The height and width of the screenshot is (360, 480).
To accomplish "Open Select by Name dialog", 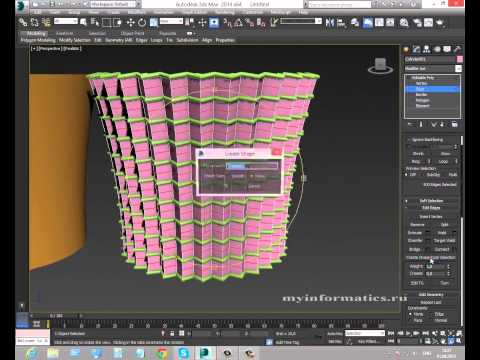I will [x=95, y=22].
